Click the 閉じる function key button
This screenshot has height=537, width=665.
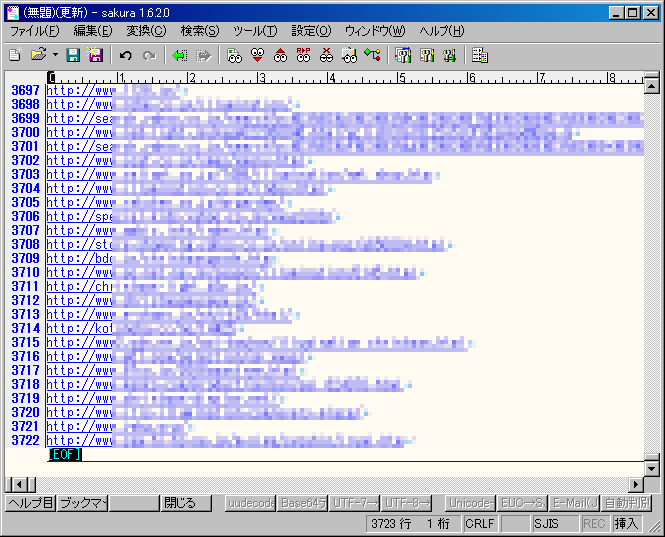click(186, 503)
